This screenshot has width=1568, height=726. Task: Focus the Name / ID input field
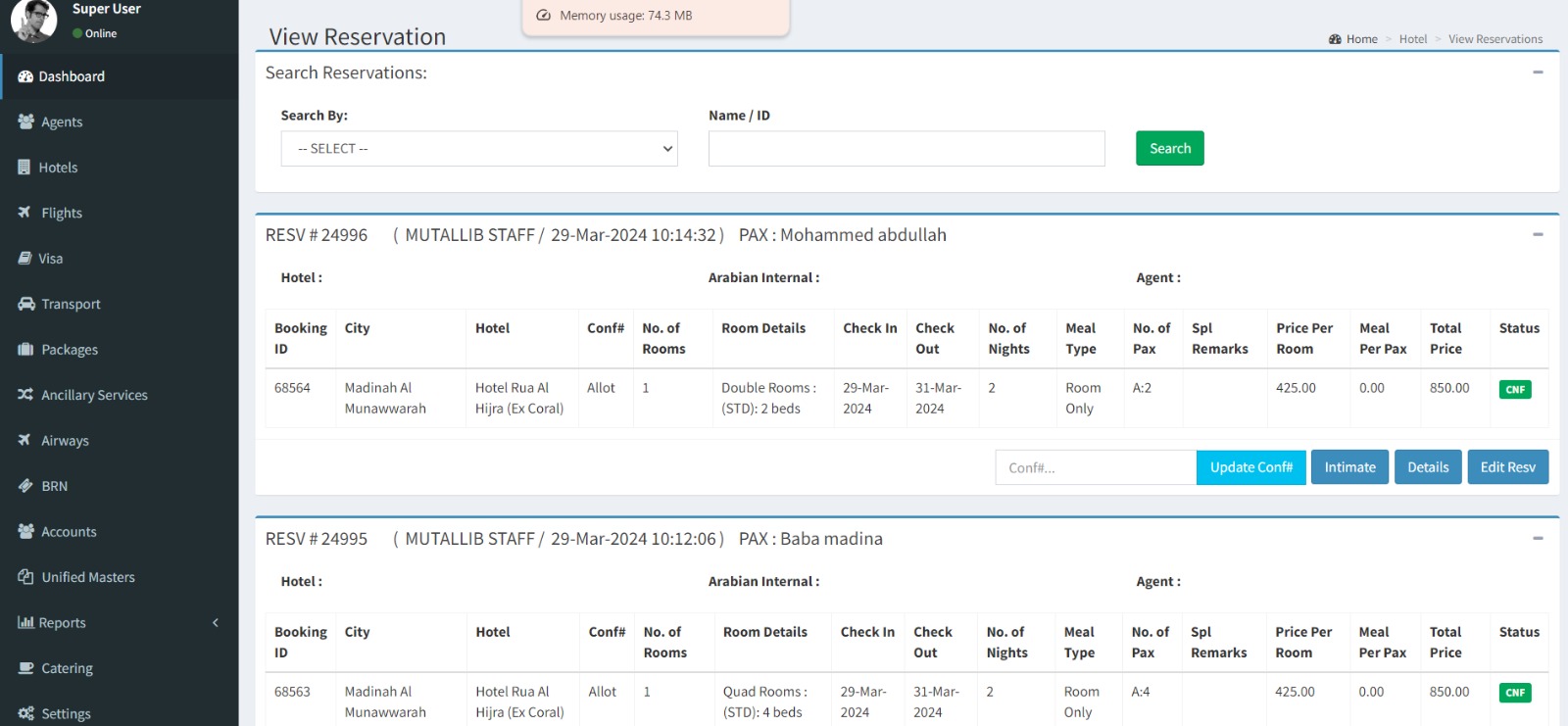coord(906,149)
